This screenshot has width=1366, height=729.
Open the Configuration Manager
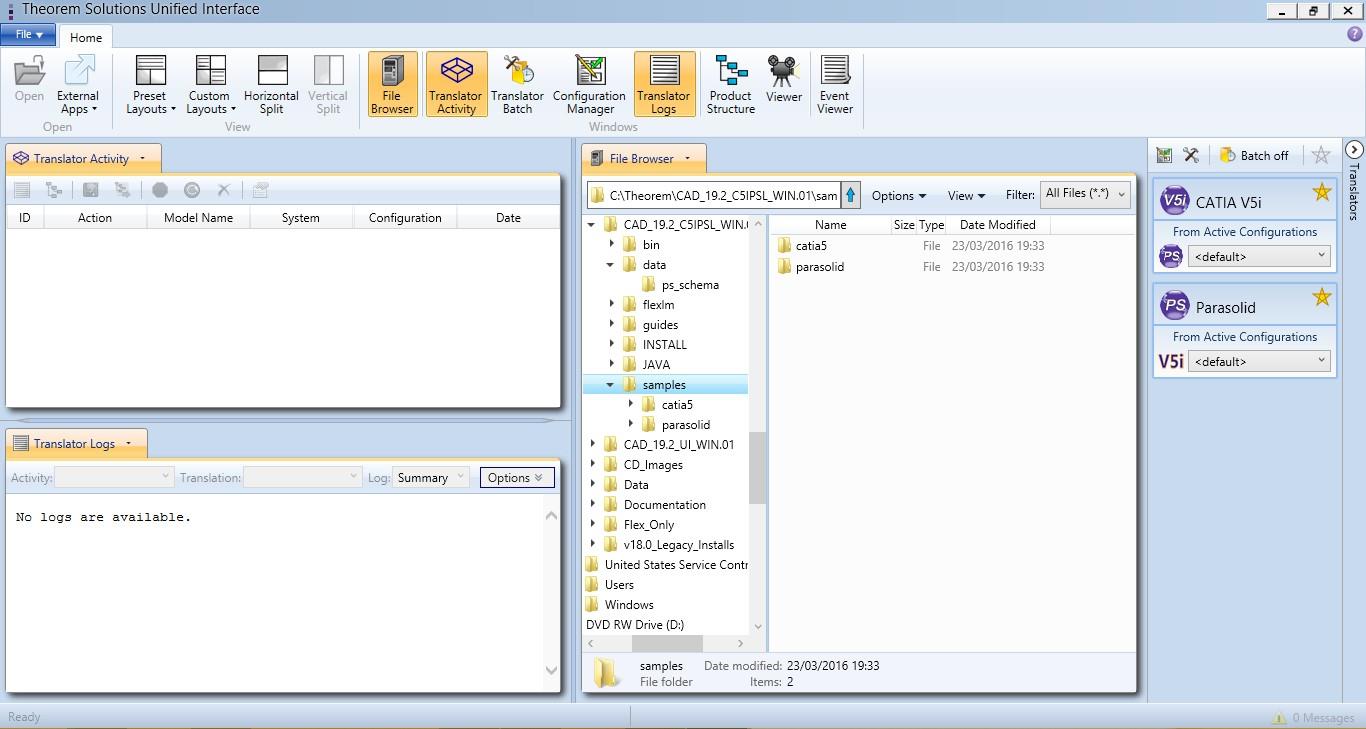[x=589, y=85]
